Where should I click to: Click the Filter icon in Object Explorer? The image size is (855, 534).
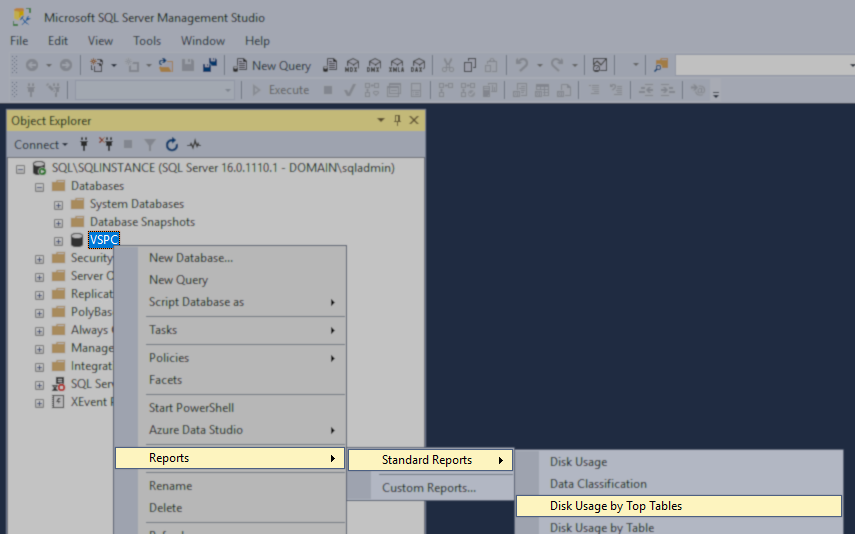click(x=149, y=145)
